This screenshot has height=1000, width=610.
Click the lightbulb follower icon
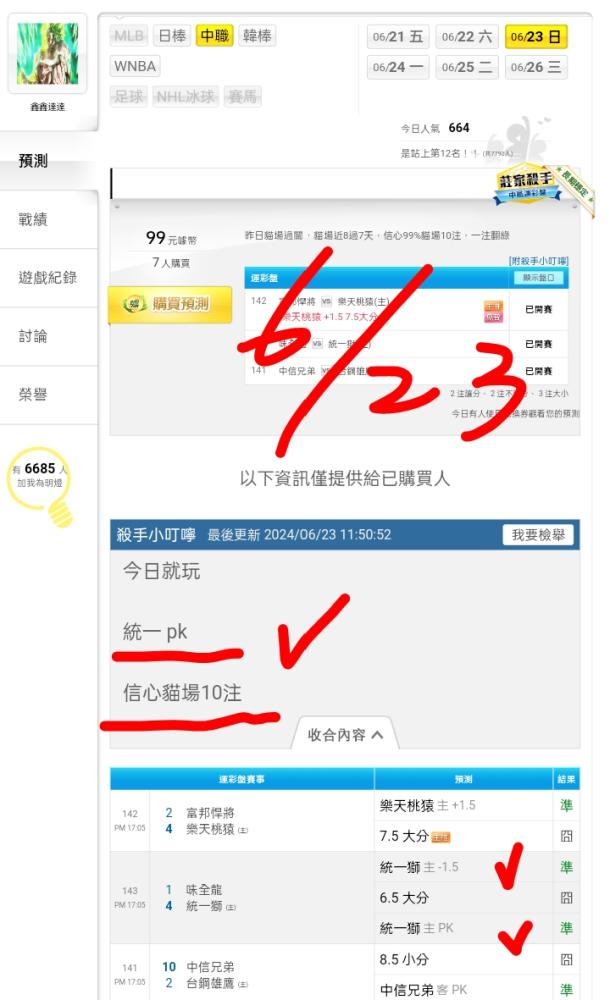click(41, 486)
